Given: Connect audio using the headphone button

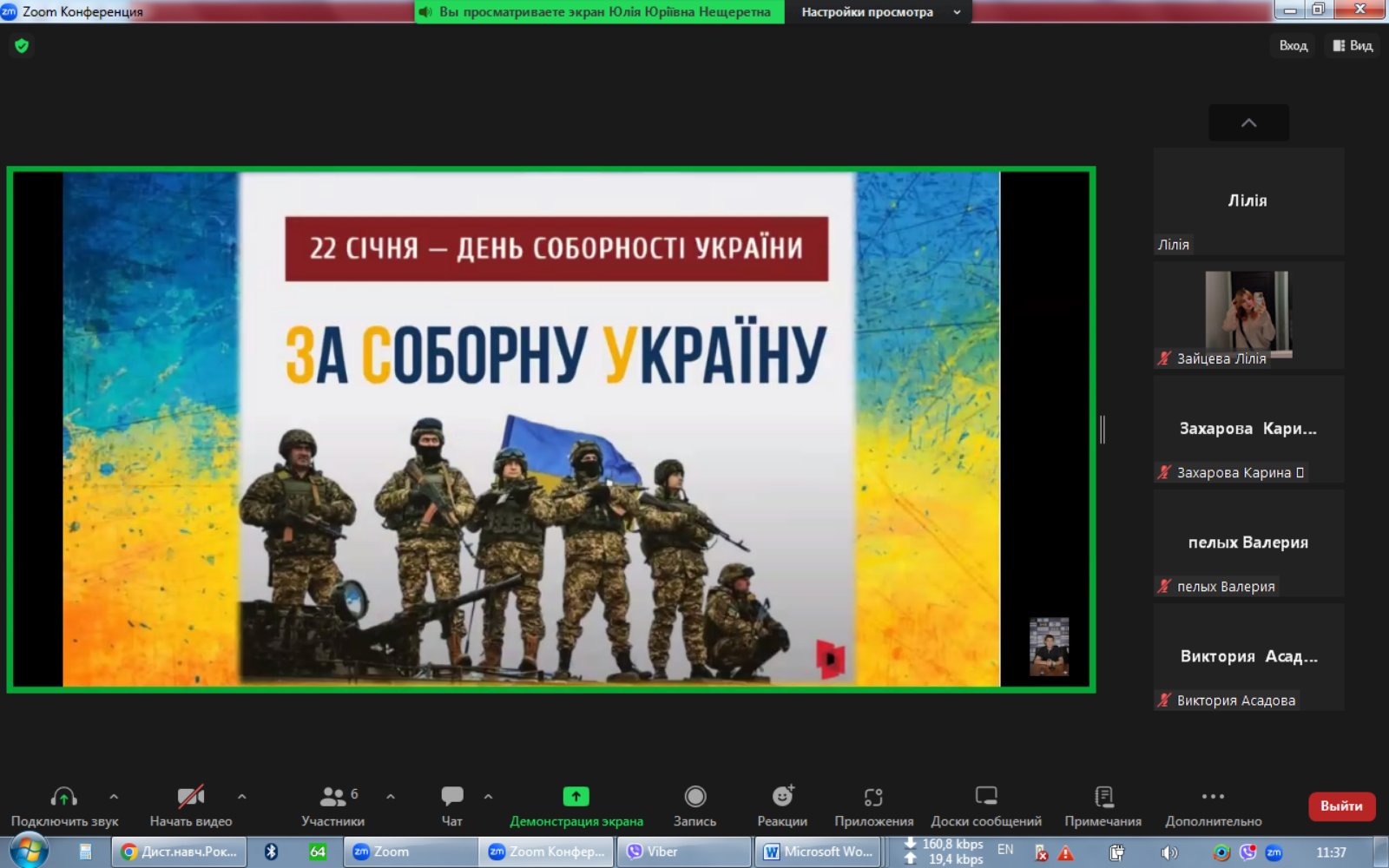Looking at the screenshot, I should pyautogui.click(x=64, y=797).
